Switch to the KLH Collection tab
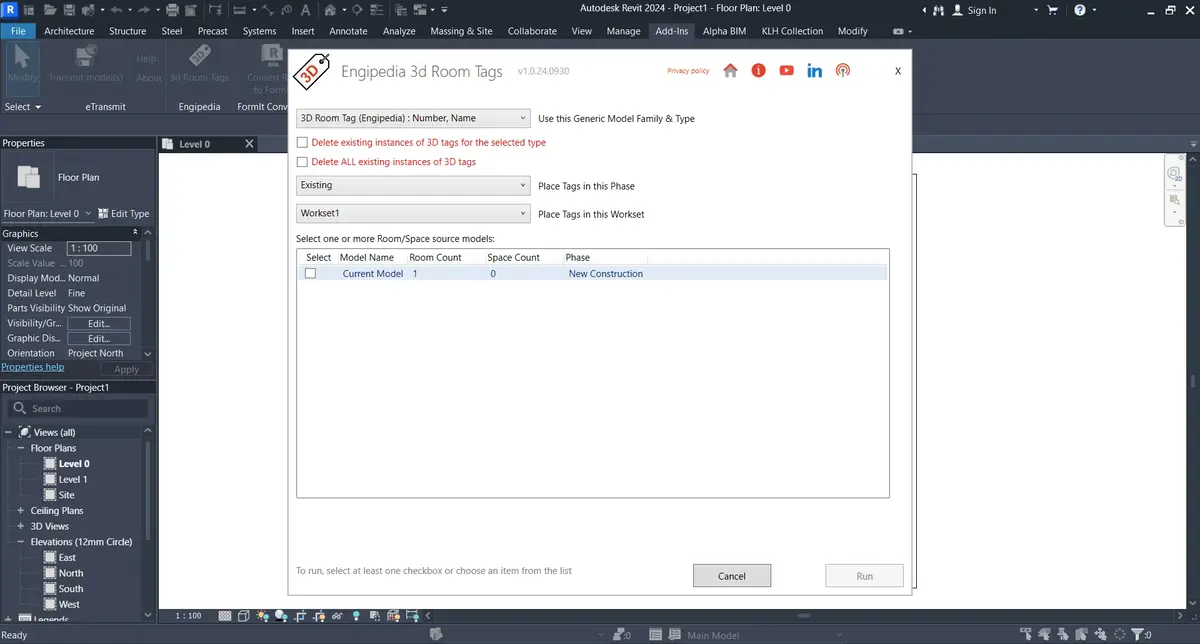The height and width of the screenshot is (644, 1200). pos(792,31)
